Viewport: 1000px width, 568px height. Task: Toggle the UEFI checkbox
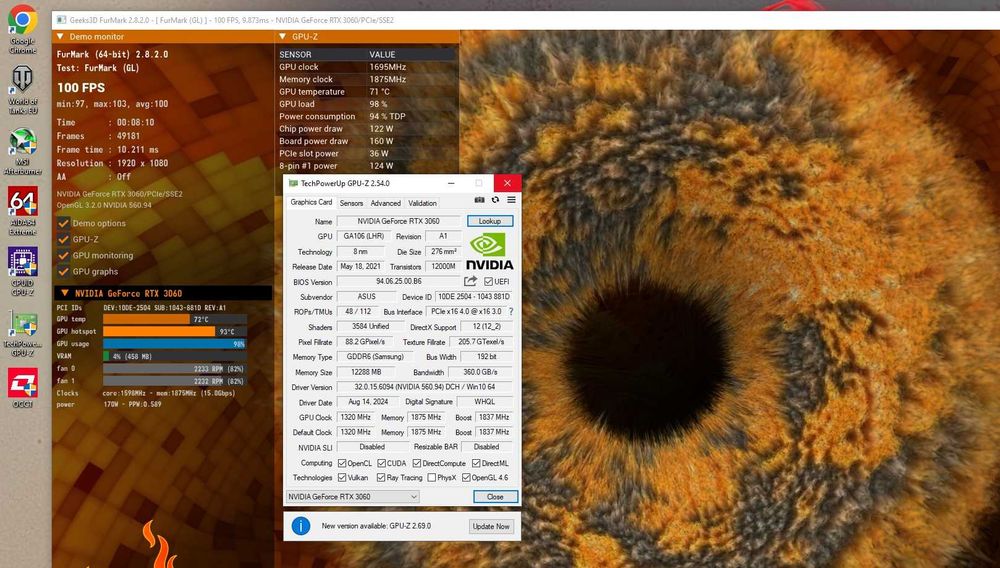pos(489,282)
